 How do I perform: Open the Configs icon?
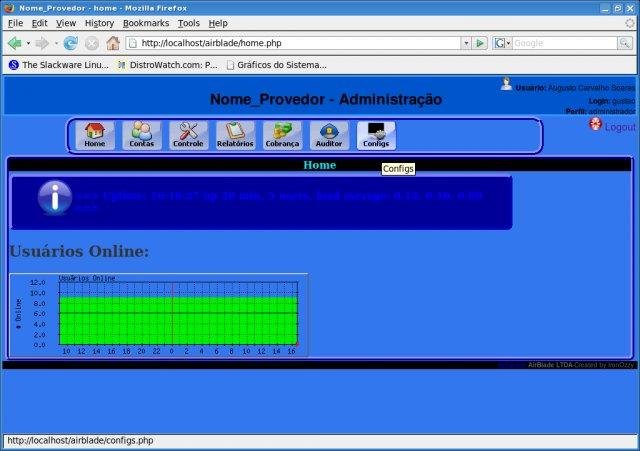pos(376,136)
